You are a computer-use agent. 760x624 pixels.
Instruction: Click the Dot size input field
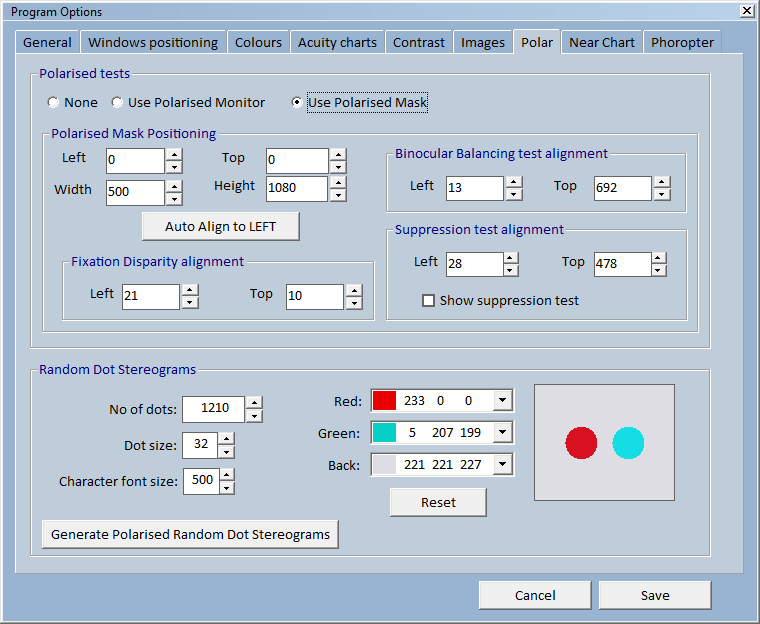200,445
